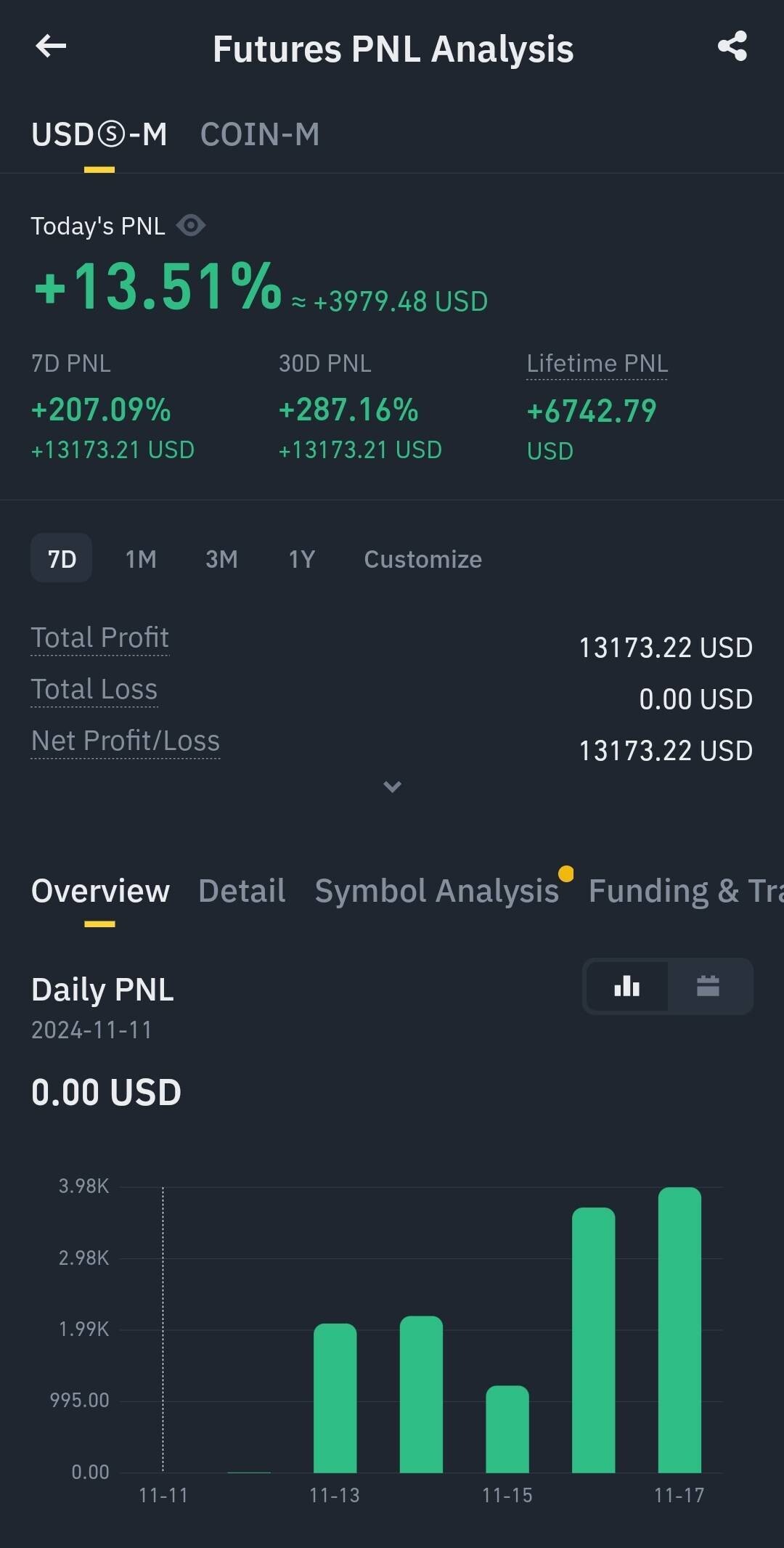Toggle Today's PNL visibility eye
Viewport: 784px width, 1548px height.
click(191, 226)
